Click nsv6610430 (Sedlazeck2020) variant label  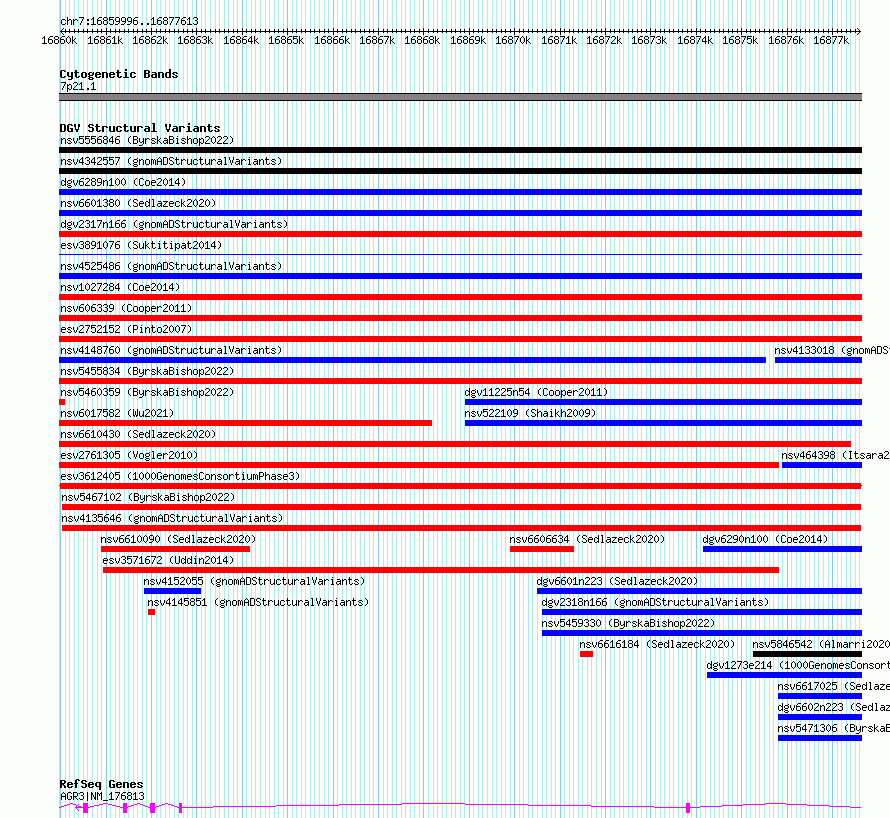[138, 434]
